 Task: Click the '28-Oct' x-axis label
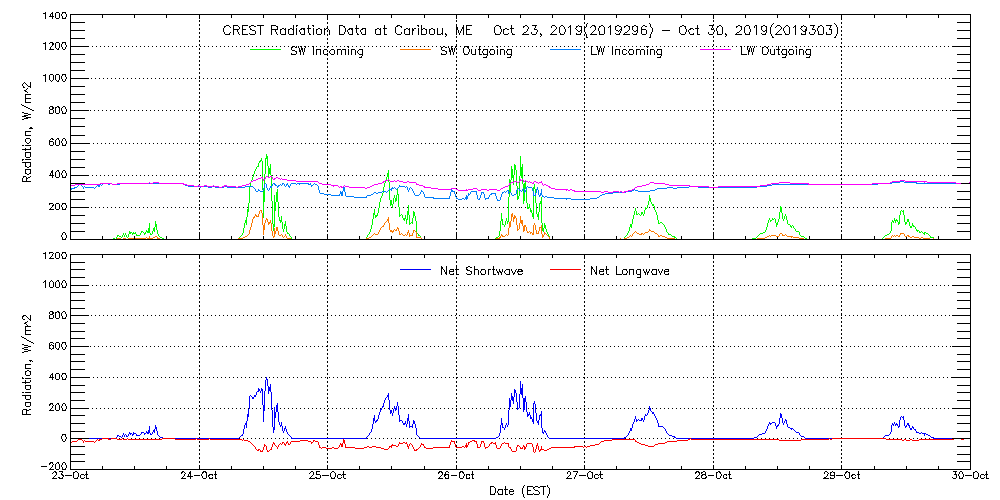point(713,476)
